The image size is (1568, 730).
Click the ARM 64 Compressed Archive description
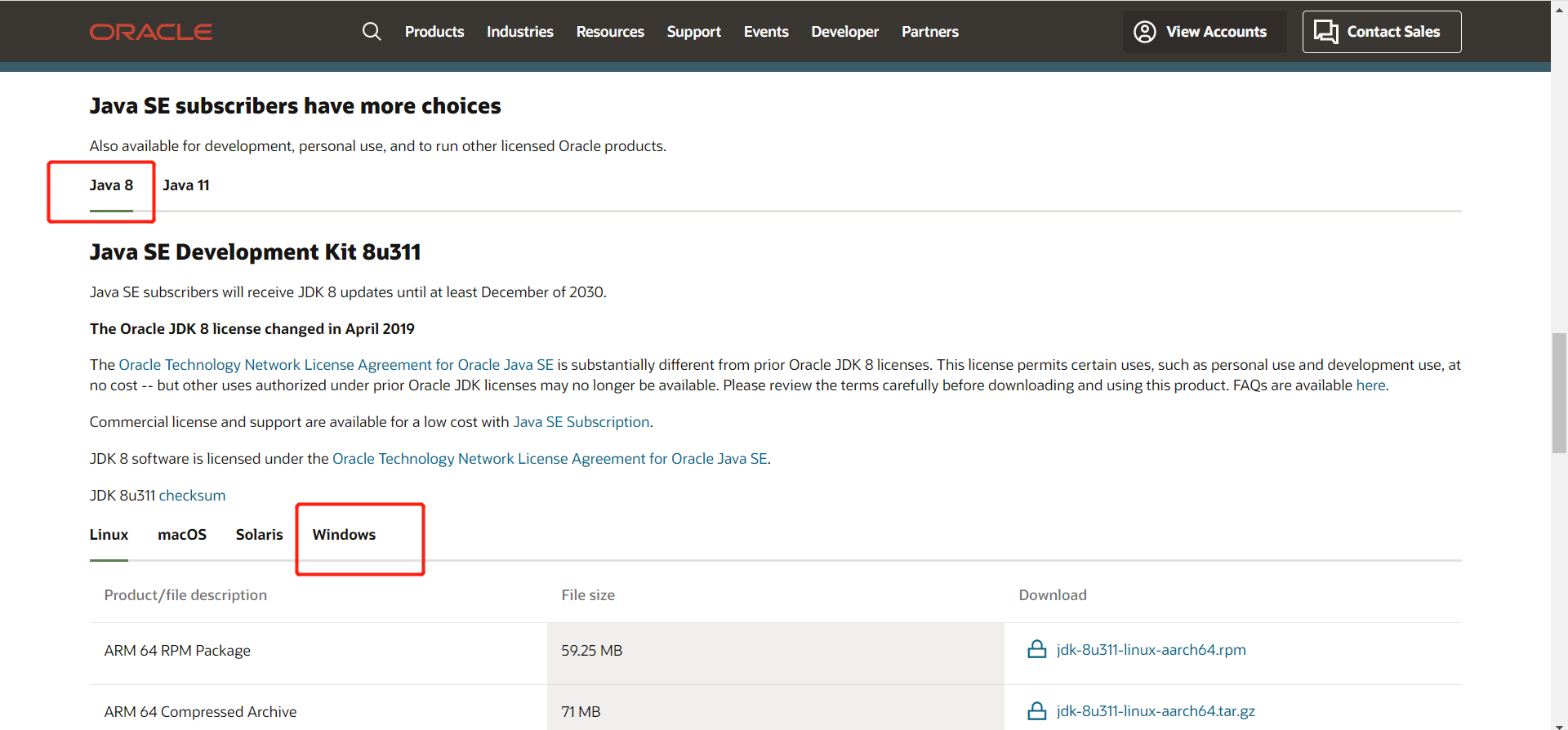tap(200, 712)
